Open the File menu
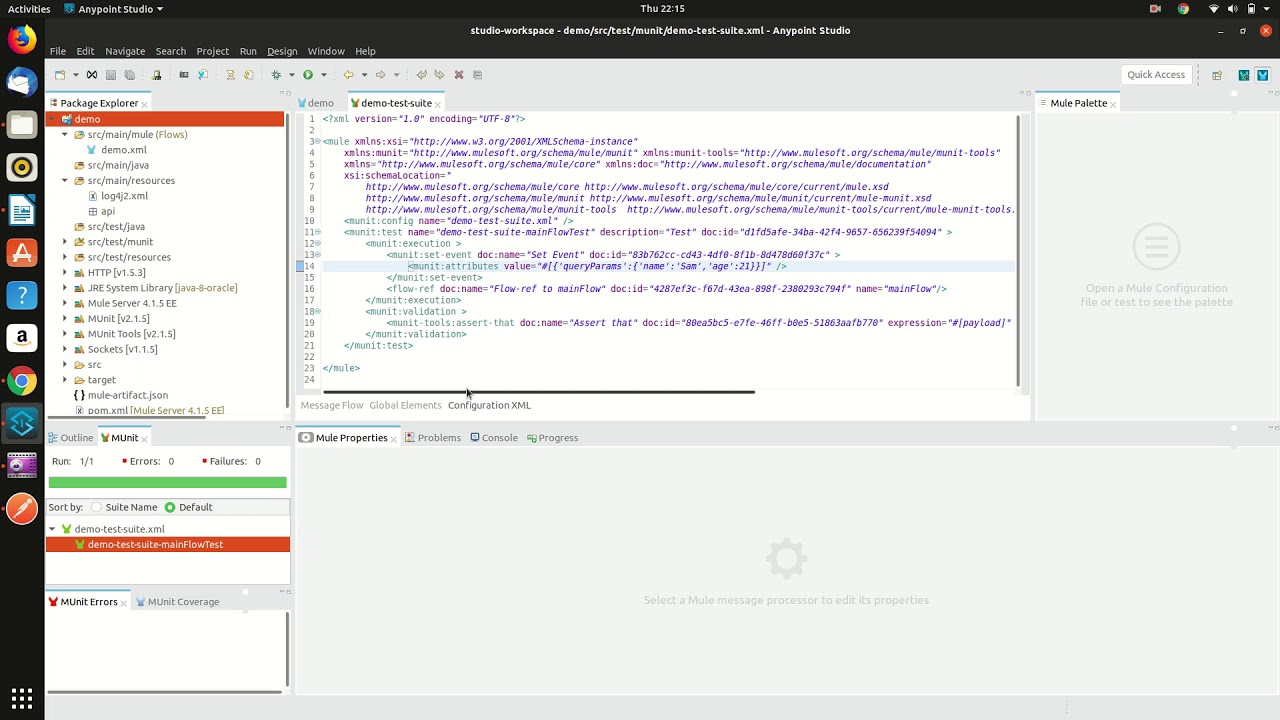This screenshot has height=720, width=1280. point(58,51)
